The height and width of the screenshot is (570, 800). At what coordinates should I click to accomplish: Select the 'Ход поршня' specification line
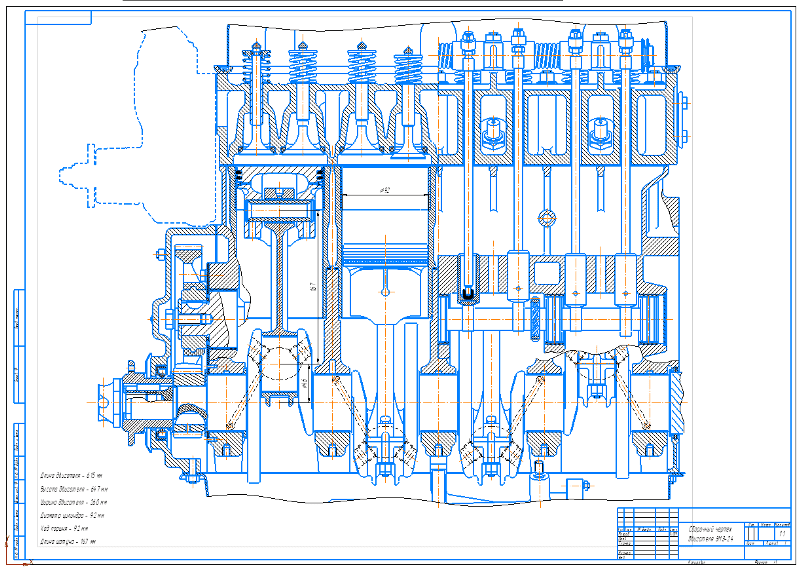click(64, 529)
